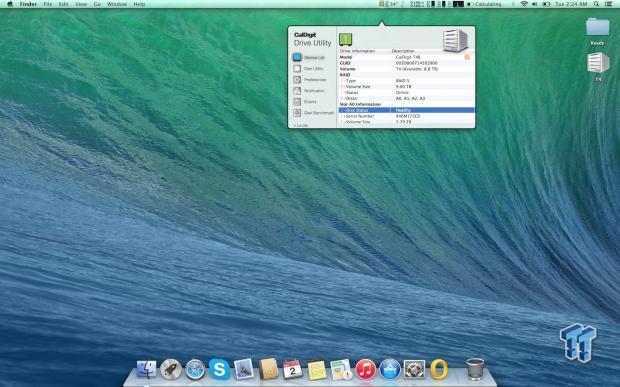Click the orange badge beside Model row

click(467, 57)
